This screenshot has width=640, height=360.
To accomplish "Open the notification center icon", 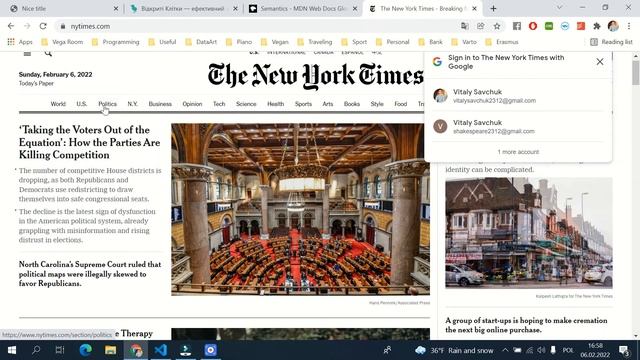I will [x=624, y=350].
